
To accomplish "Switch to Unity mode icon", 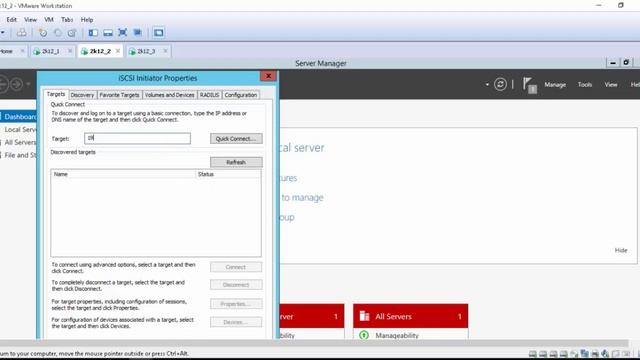I will pos(138,33).
